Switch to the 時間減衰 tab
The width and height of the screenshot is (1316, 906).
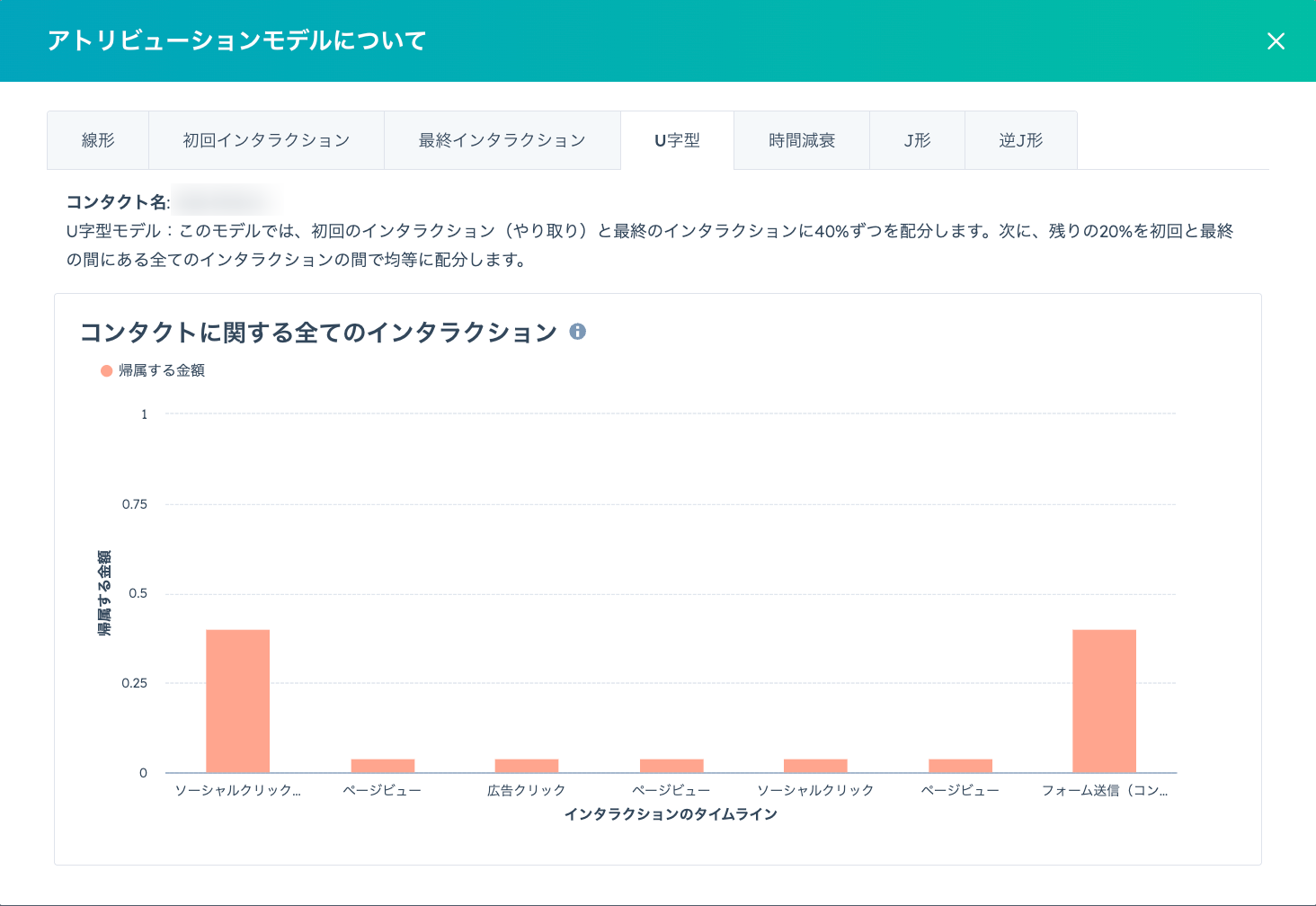pos(802,140)
